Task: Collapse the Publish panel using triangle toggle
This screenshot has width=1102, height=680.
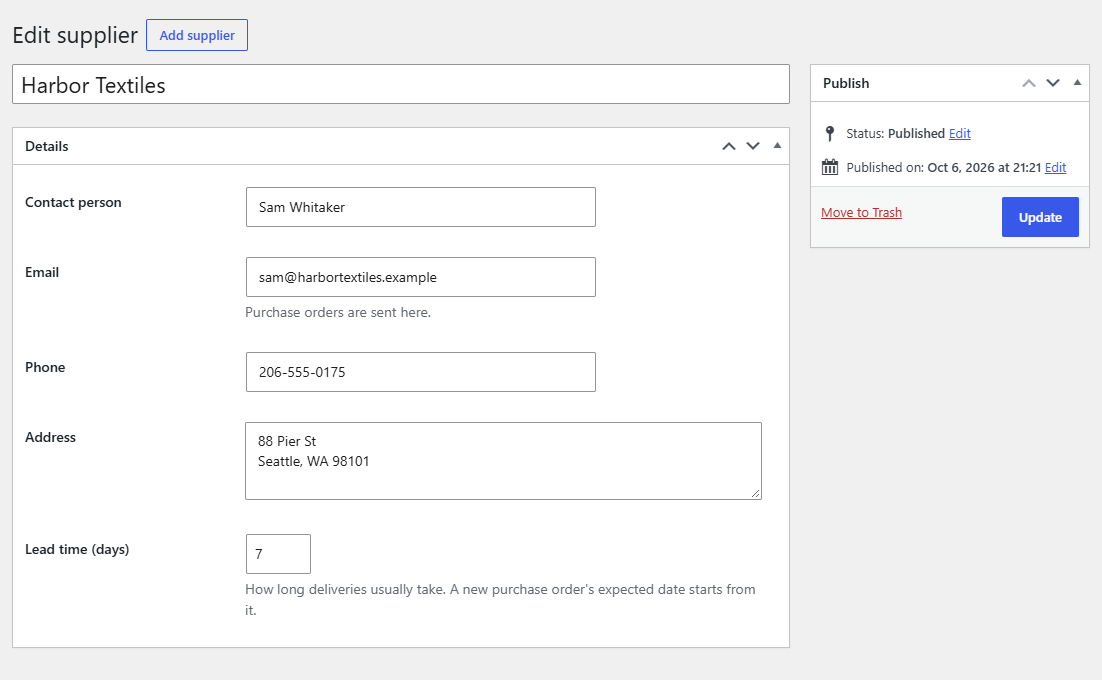Action: 1077,82
